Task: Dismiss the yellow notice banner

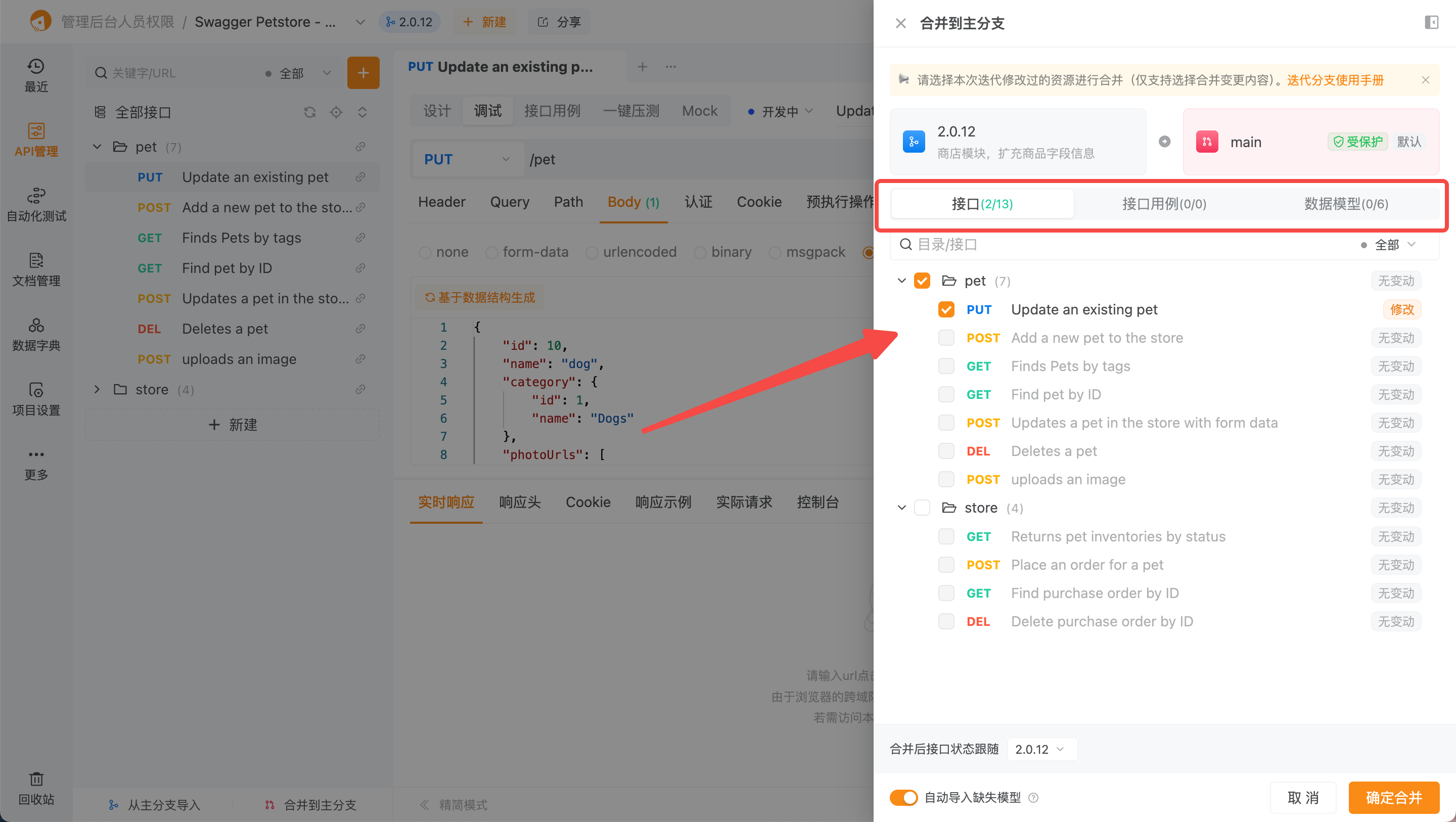Action: click(1425, 80)
